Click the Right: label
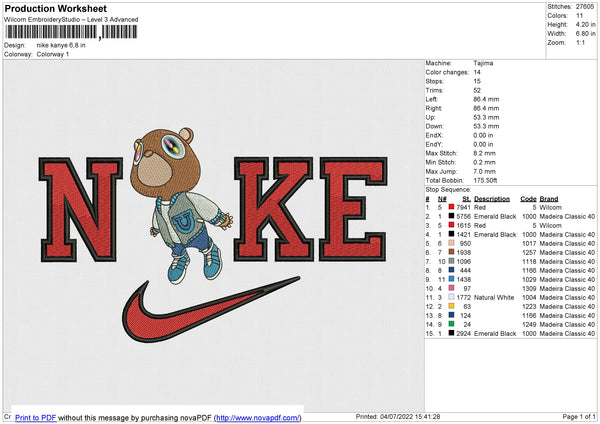This screenshot has height=424, width=600. tap(434, 109)
